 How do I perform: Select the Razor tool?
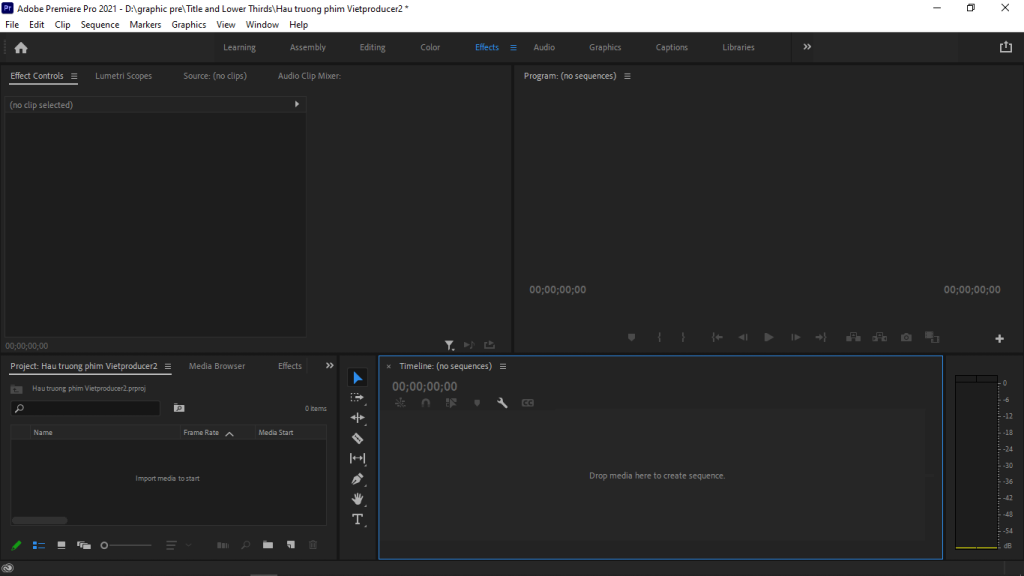pyautogui.click(x=357, y=438)
